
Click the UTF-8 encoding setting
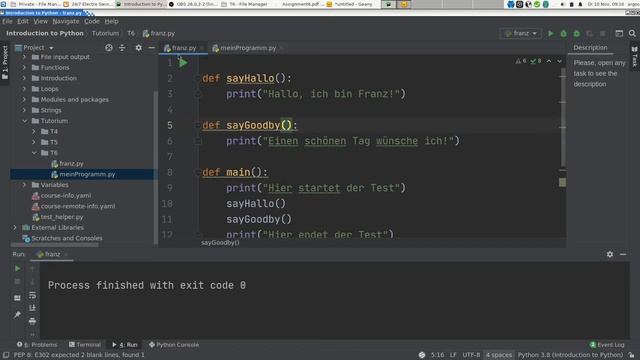(x=471, y=355)
